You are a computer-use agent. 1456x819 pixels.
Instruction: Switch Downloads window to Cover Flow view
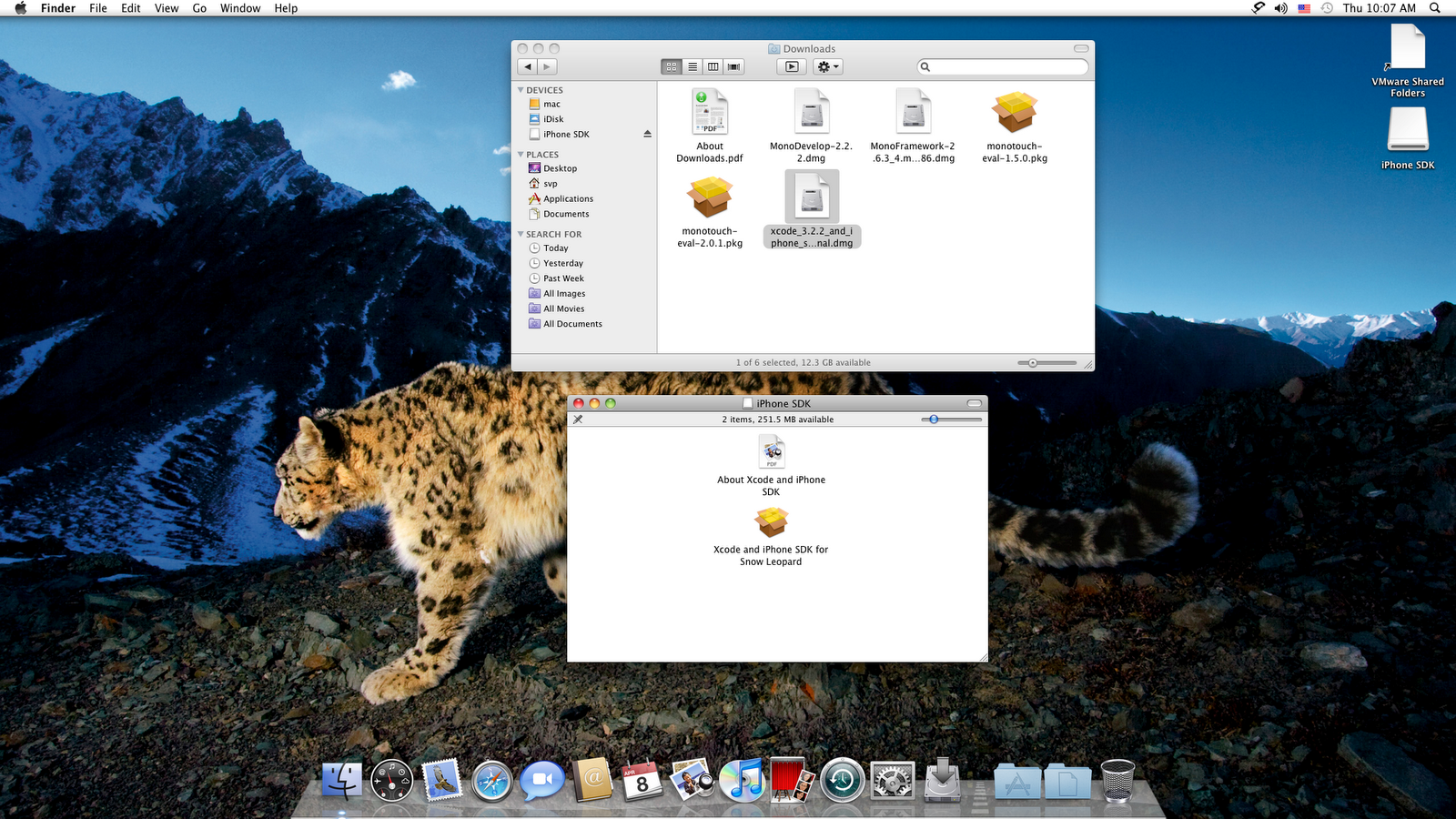[x=734, y=66]
